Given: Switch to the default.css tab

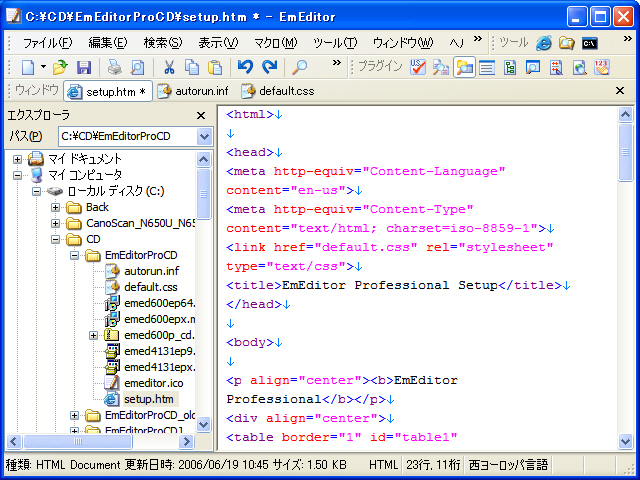Looking at the screenshot, I should coord(278,91).
